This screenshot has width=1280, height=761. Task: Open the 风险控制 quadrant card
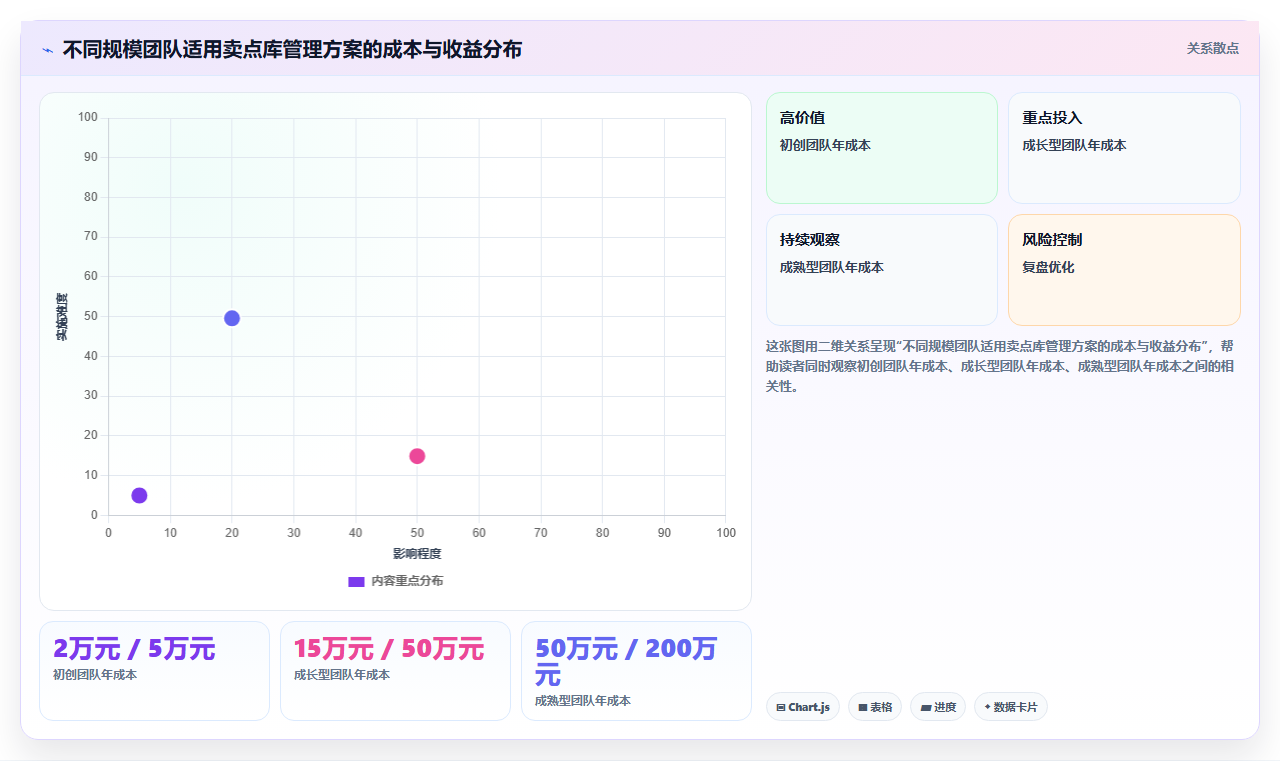[x=1124, y=270]
